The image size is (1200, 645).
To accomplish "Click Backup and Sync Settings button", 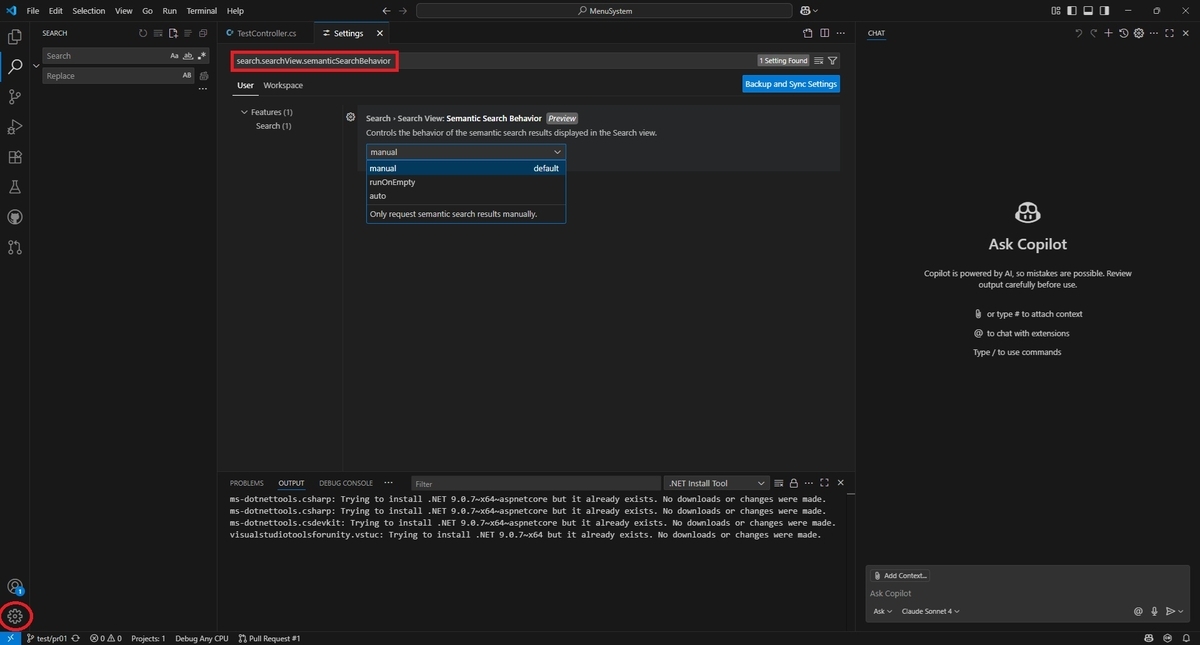I will coord(791,84).
